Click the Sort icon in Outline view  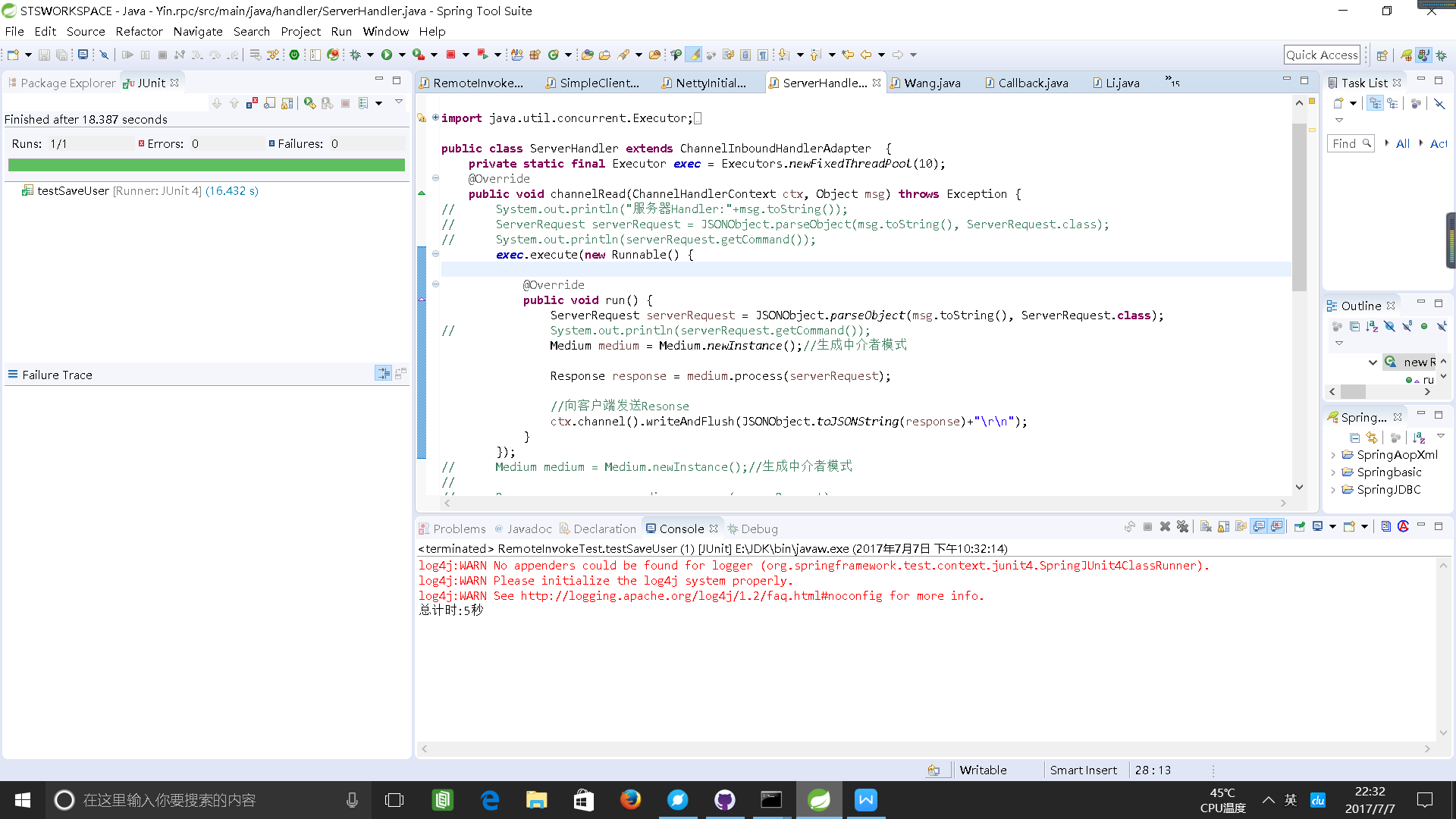click(1371, 326)
